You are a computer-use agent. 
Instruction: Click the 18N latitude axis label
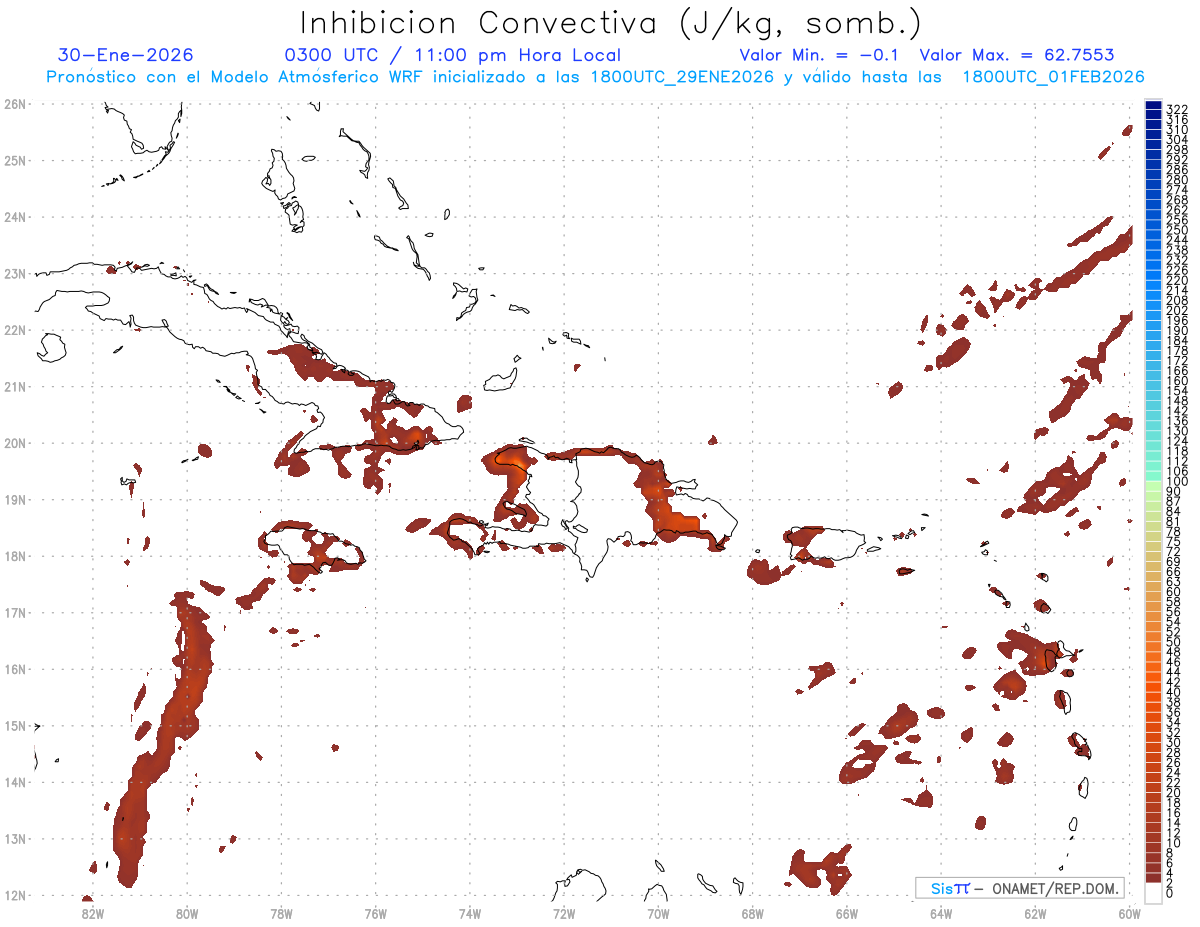tap(15, 556)
